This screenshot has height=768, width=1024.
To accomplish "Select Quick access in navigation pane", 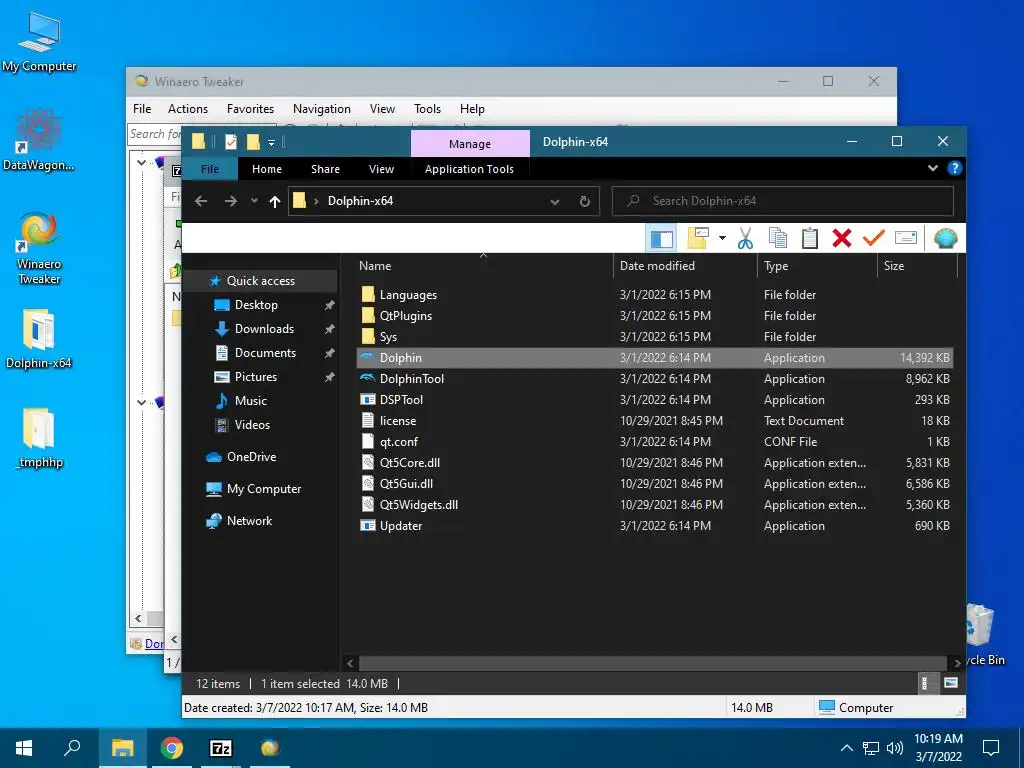I will point(261,281).
